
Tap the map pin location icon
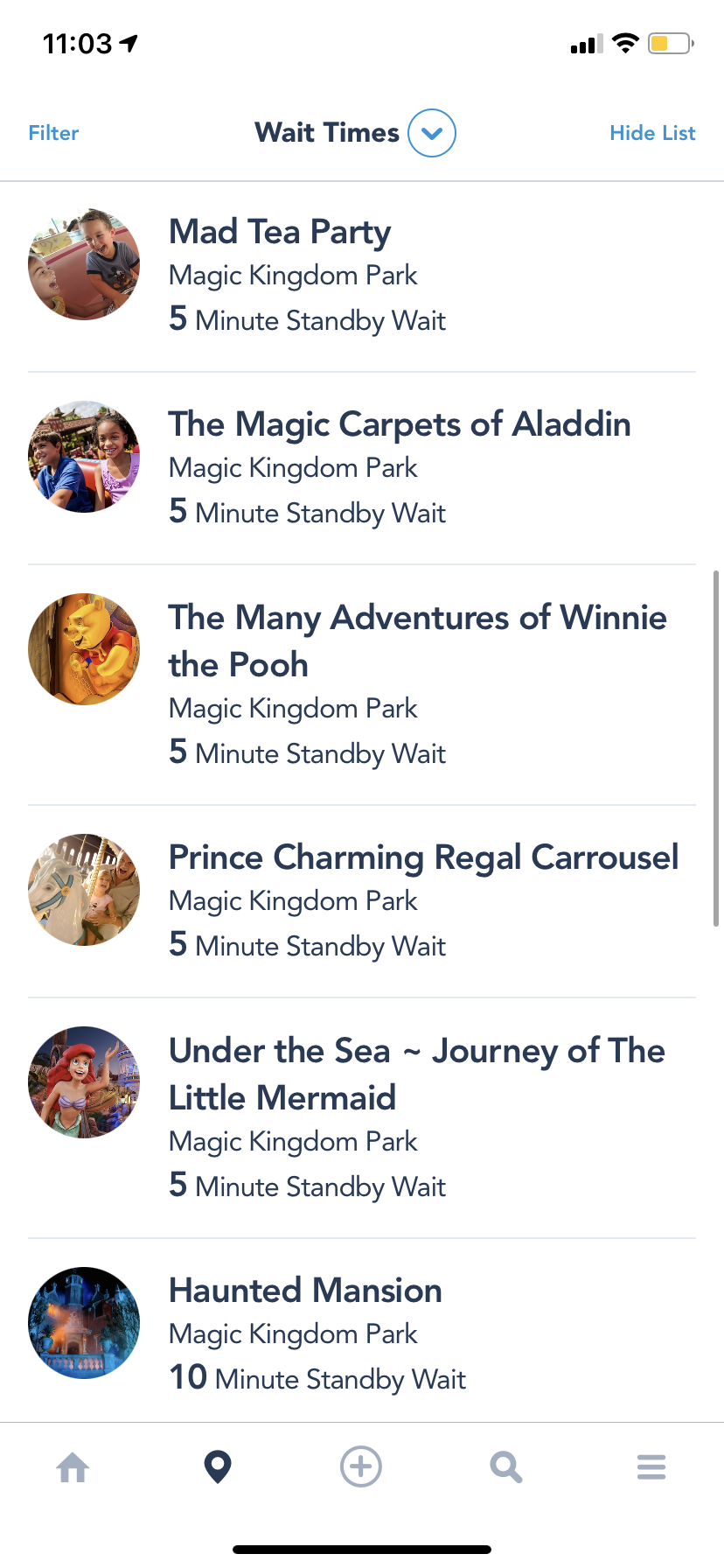click(218, 1467)
